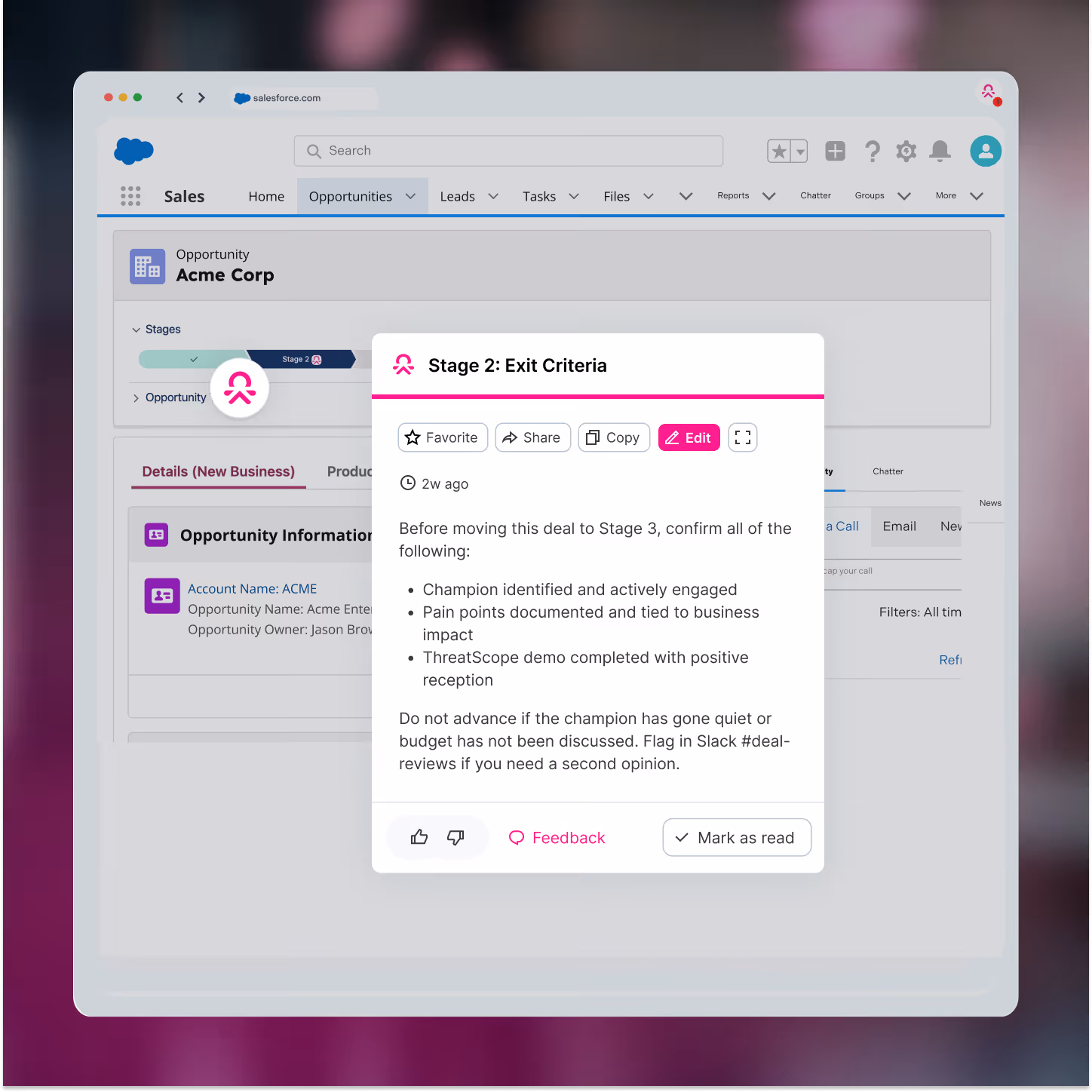The height and width of the screenshot is (1092, 1092).
Task: Switch to Details (New Business) tab
Action: pyautogui.click(x=219, y=471)
